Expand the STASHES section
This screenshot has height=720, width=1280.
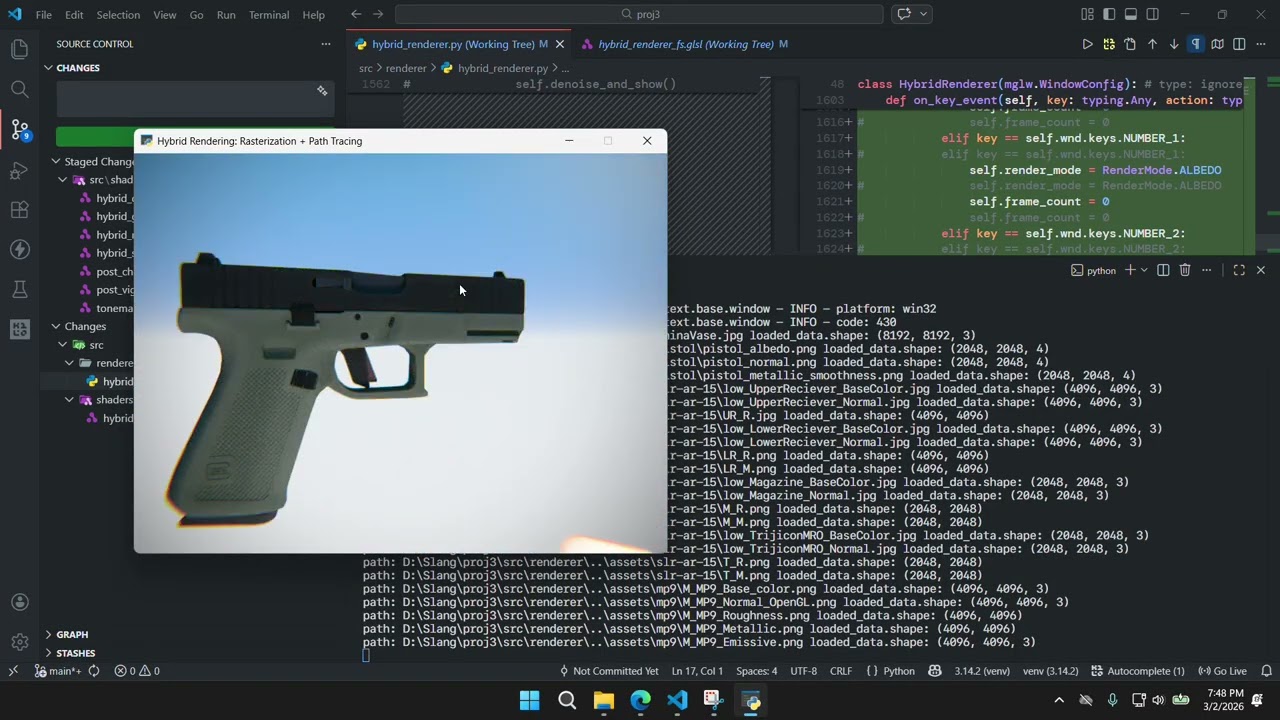tap(76, 653)
